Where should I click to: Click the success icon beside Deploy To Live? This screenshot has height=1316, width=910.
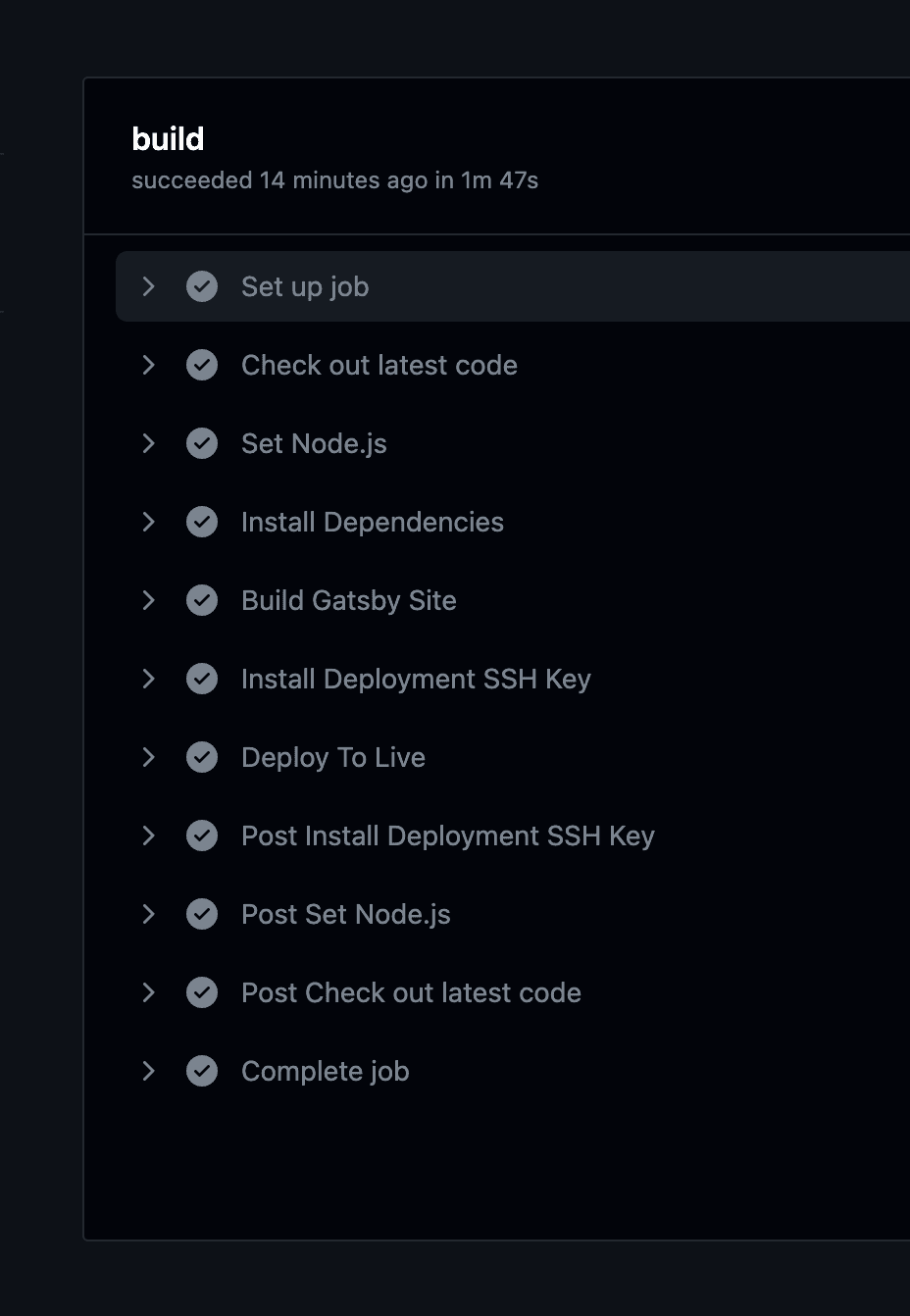pyautogui.click(x=202, y=757)
